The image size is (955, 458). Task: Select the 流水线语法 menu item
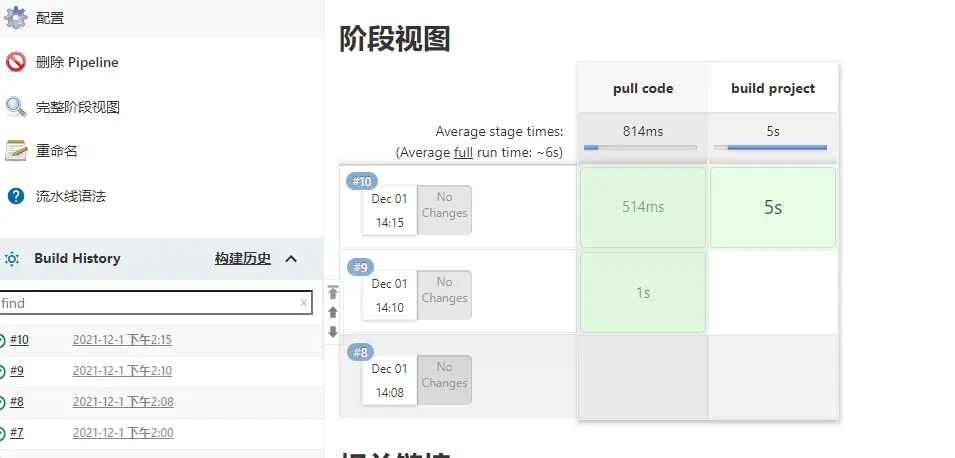pyautogui.click(x=71, y=196)
